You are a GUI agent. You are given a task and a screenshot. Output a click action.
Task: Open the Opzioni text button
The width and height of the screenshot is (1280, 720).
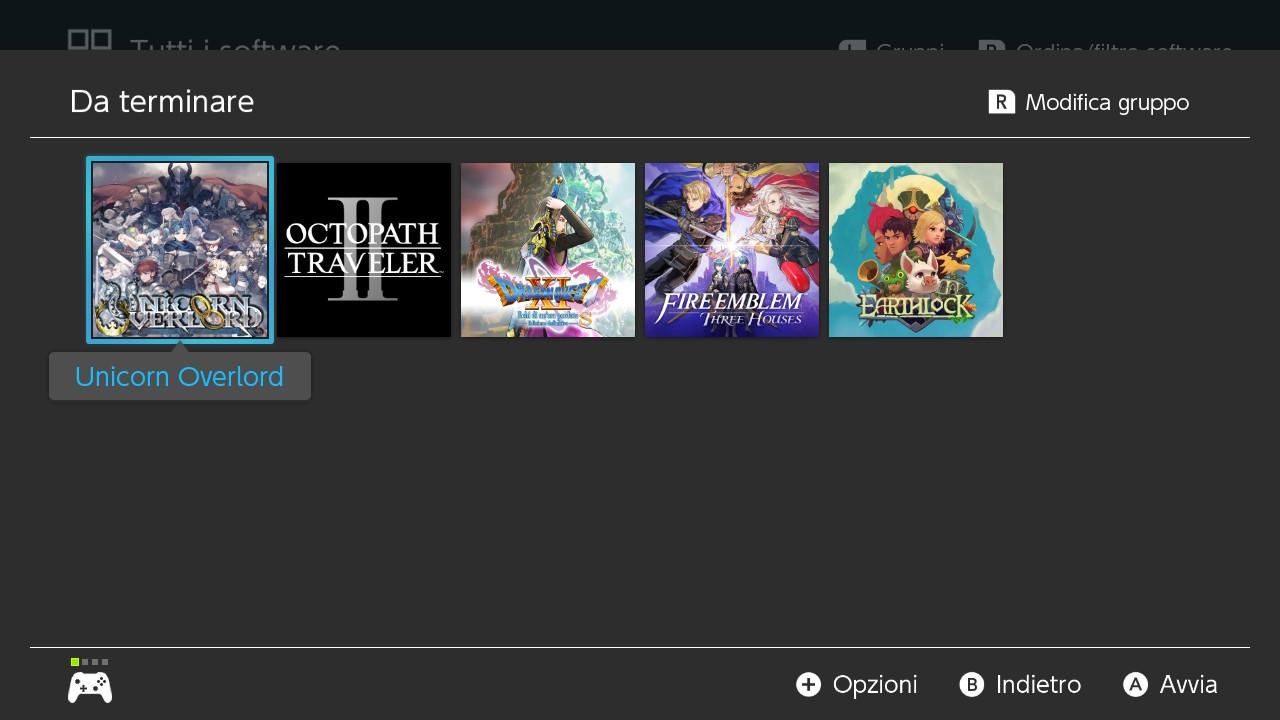pyautogui.click(x=875, y=684)
